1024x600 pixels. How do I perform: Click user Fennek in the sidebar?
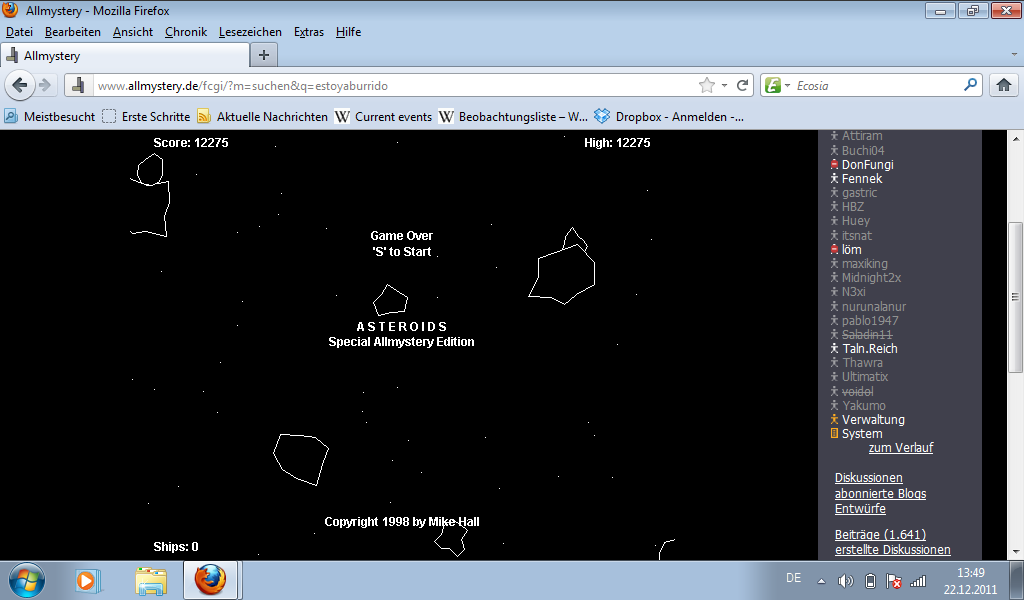(861, 178)
